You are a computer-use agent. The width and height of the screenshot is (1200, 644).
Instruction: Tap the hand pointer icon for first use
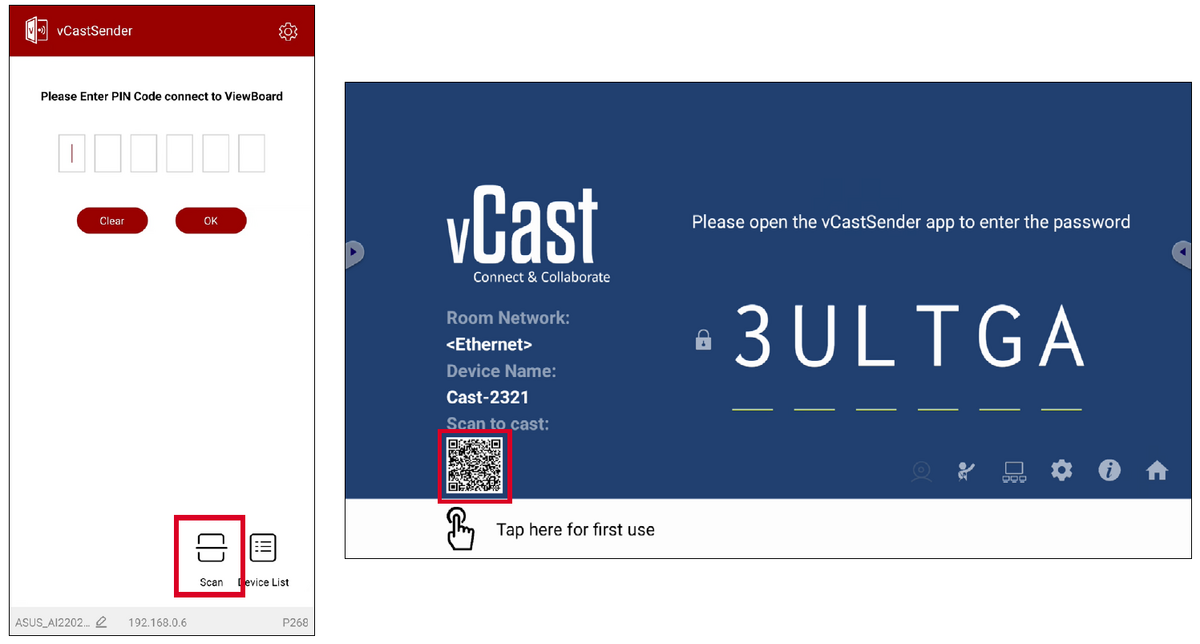point(460,528)
